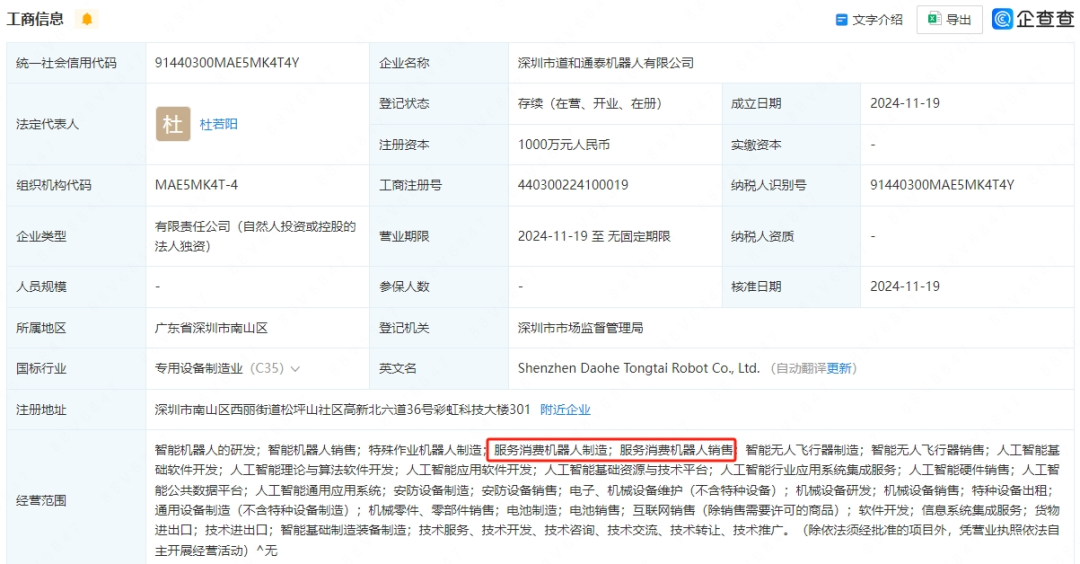Click the orange bell icon beside 工商信息
The height and width of the screenshot is (564, 1080).
click(x=87, y=19)
